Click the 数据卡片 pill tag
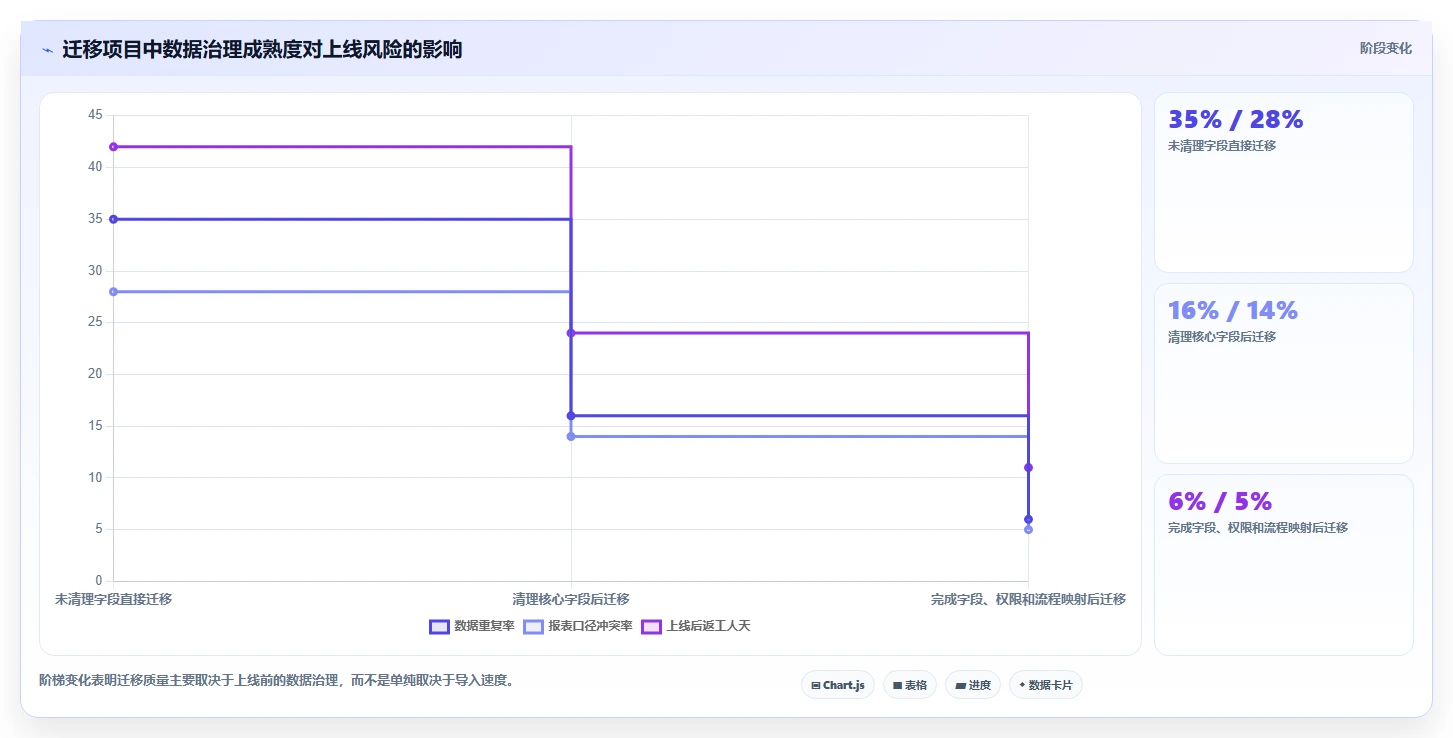This screenshot has height=738, width=1453. click(1046, 685)
